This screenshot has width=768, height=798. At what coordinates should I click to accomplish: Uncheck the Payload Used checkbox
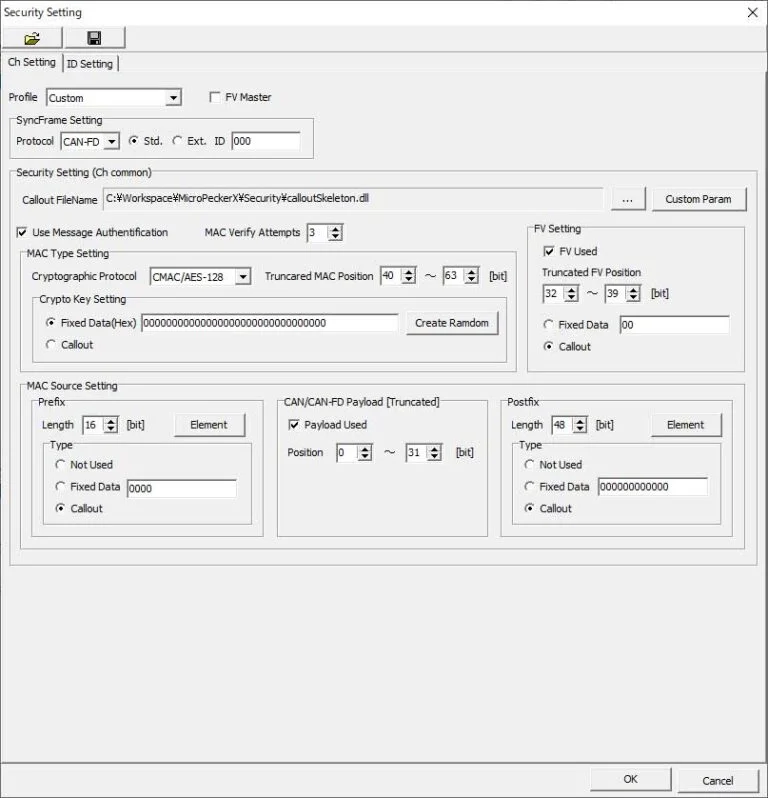click(294, 425)
